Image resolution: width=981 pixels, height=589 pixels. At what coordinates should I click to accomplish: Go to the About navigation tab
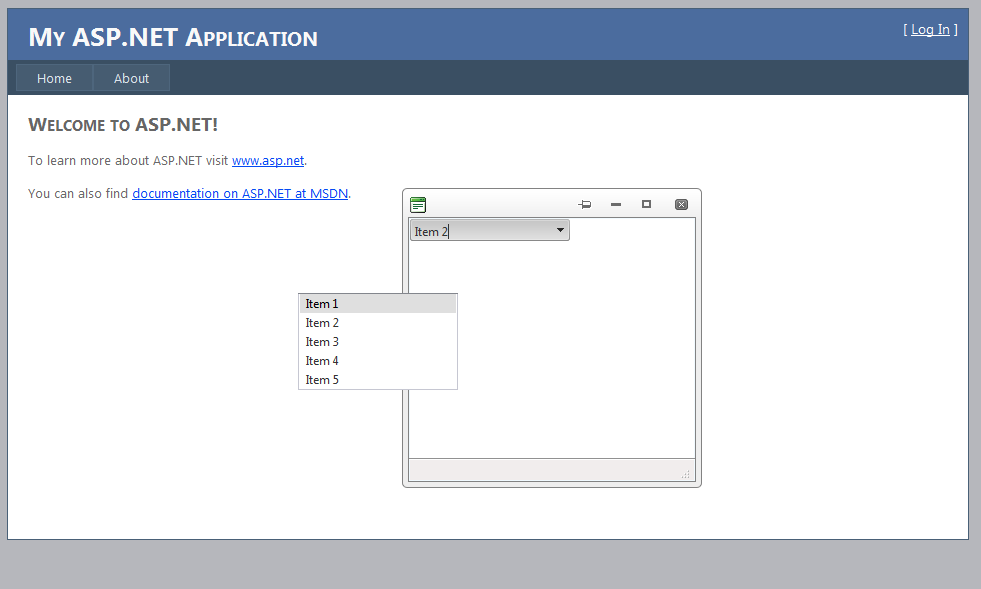pyautogui.click(x=131, y=78)
